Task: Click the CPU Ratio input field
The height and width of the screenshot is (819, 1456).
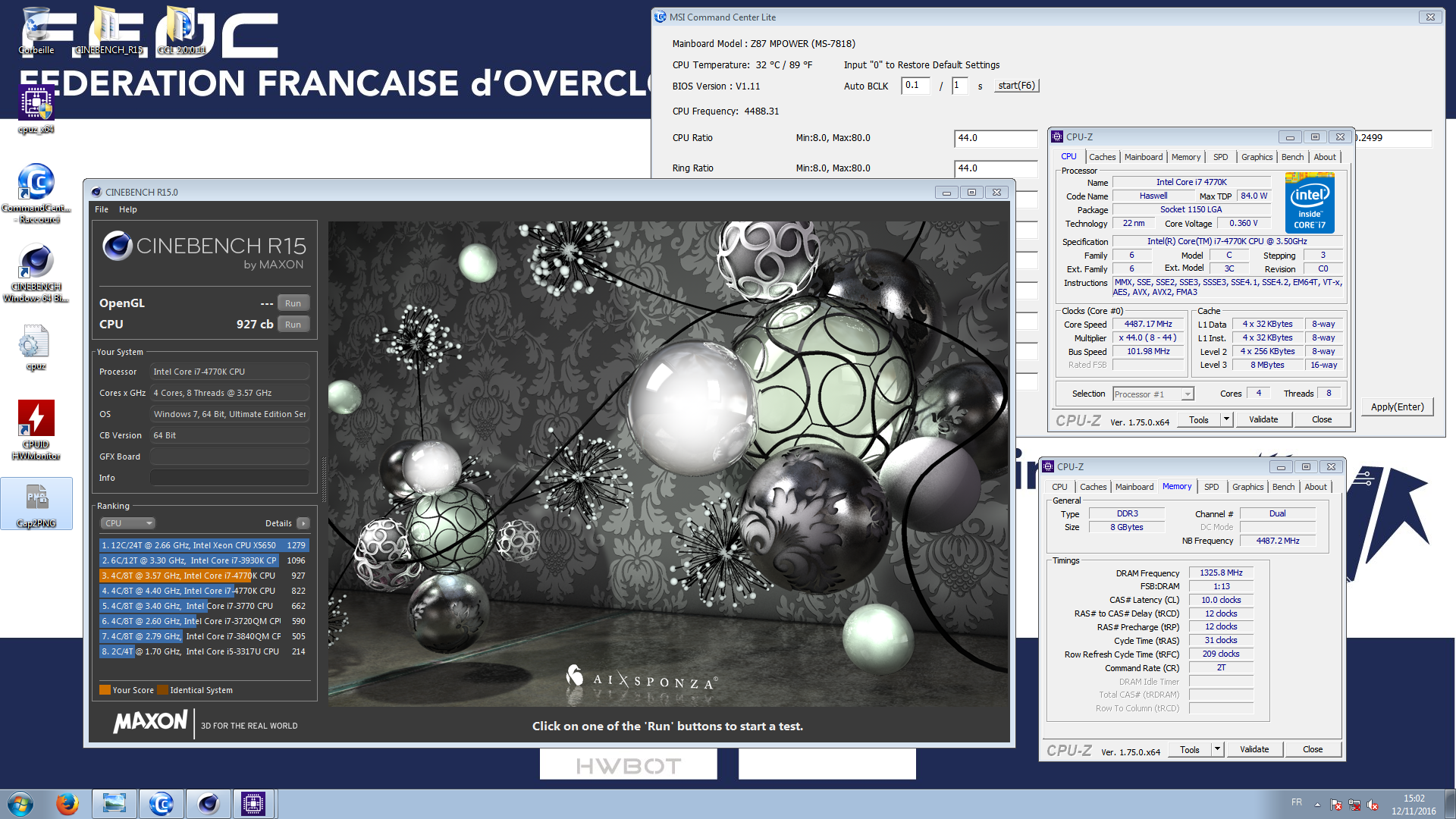Action: (996, 138)
